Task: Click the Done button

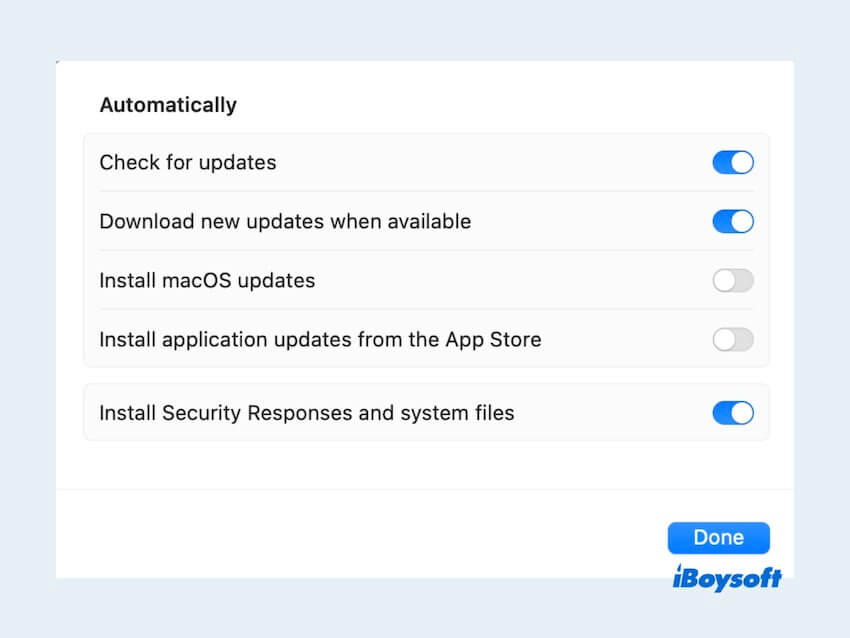Action: pos(718,537)
